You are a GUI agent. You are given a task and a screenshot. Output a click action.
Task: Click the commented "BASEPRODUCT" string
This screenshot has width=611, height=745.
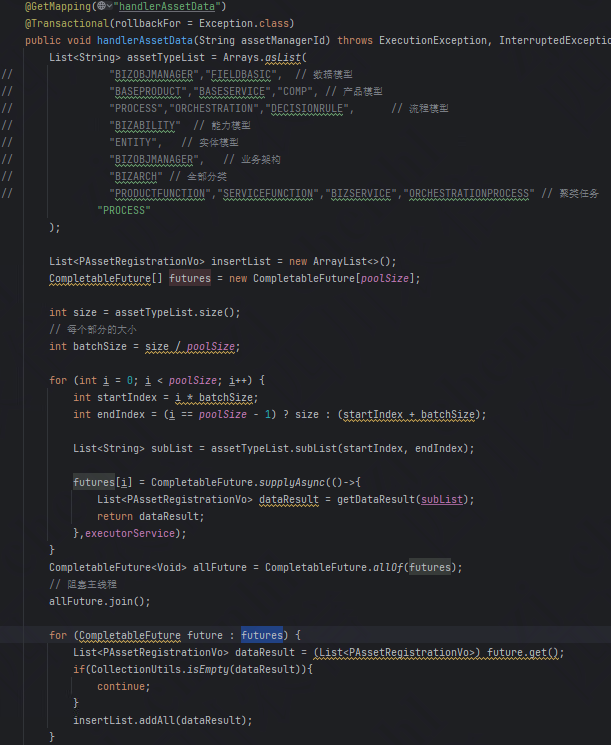pos(148,91)
